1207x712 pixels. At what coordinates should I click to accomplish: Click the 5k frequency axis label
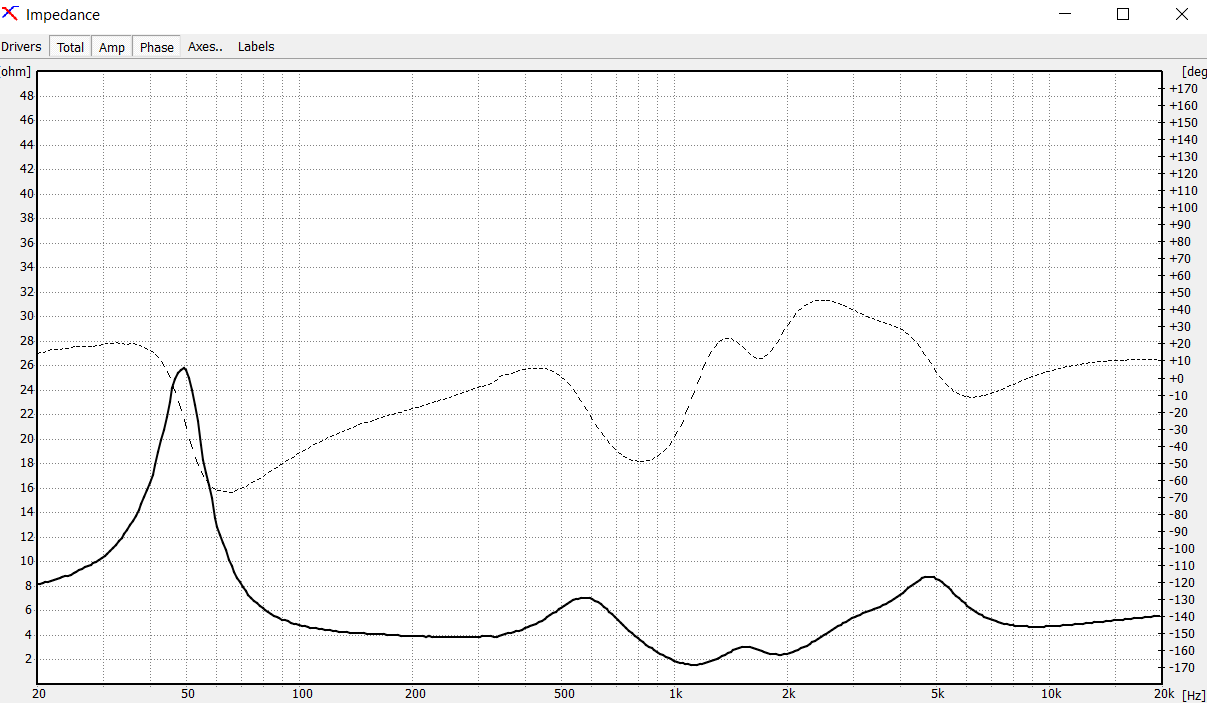pyautogui.click(x=938, y=694)
